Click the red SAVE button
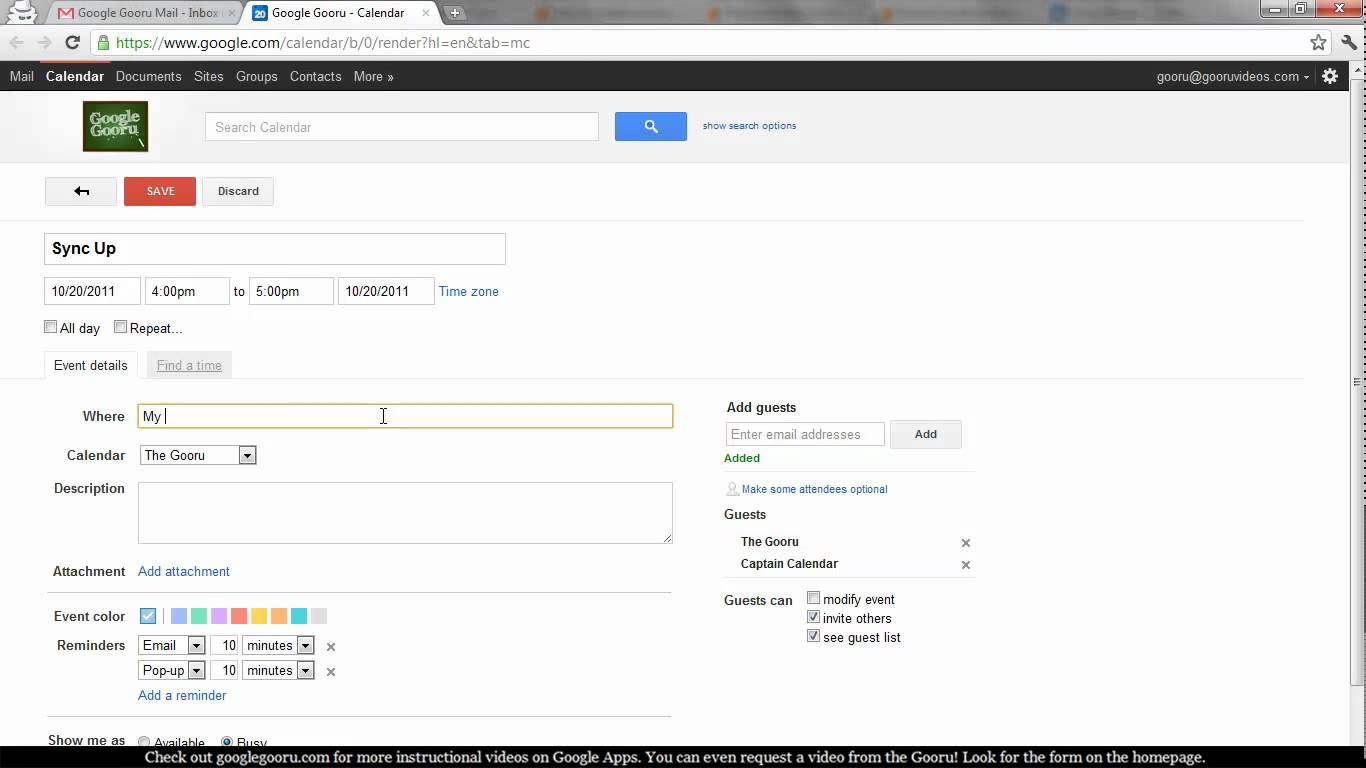This screenshot has width=1366, height=768. click(x=160, y=191)
